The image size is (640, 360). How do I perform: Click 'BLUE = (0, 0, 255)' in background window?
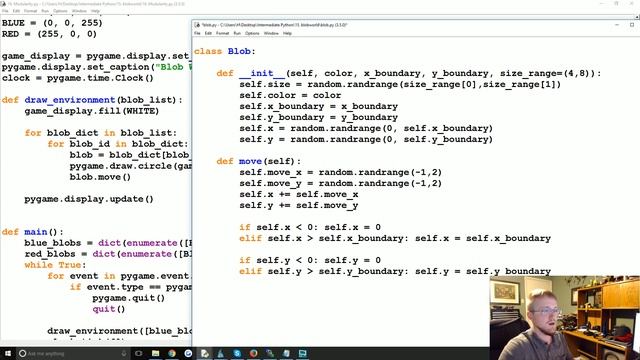52,23
